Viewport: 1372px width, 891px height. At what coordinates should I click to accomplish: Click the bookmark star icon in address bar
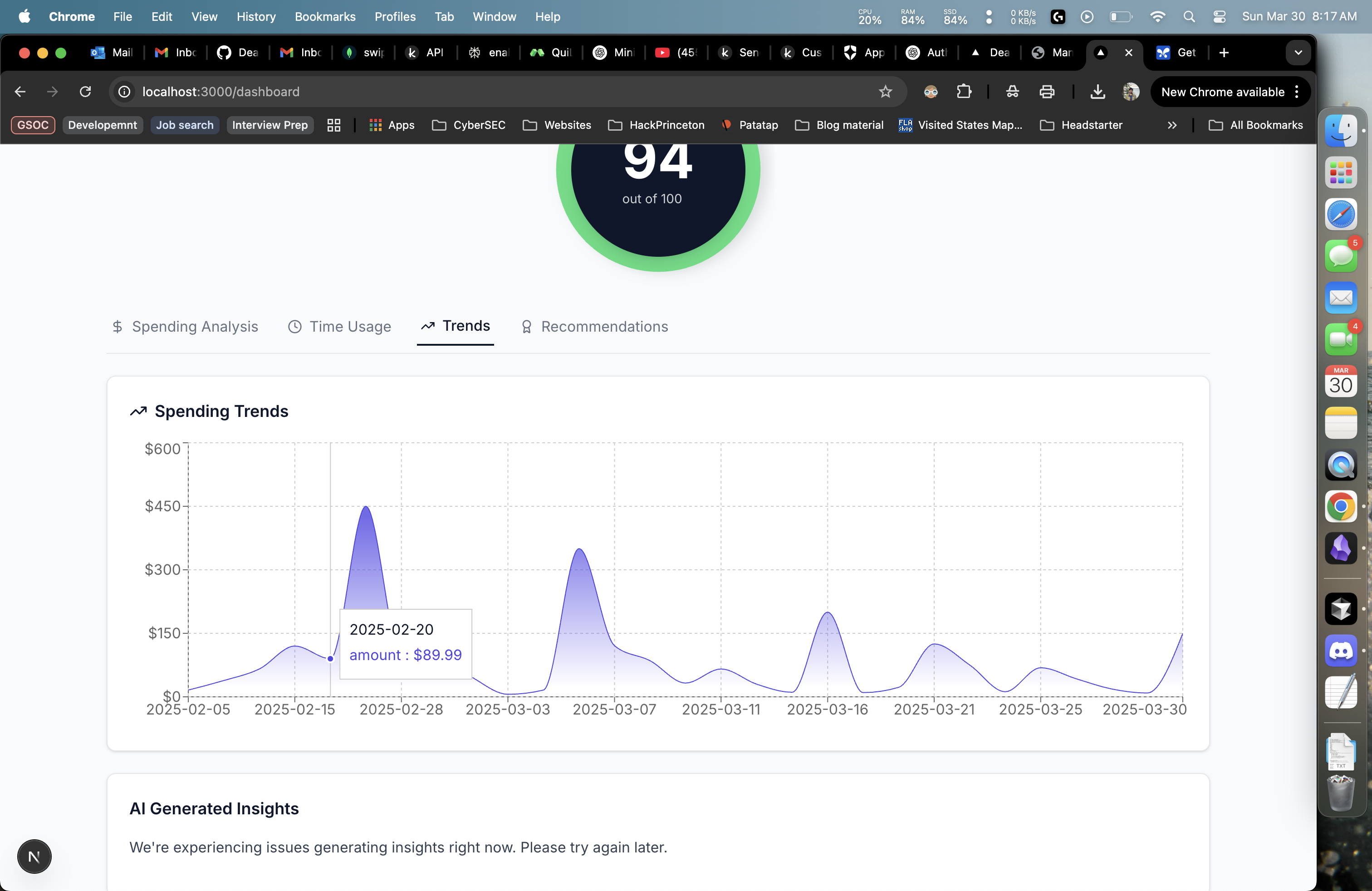(885, 92)
